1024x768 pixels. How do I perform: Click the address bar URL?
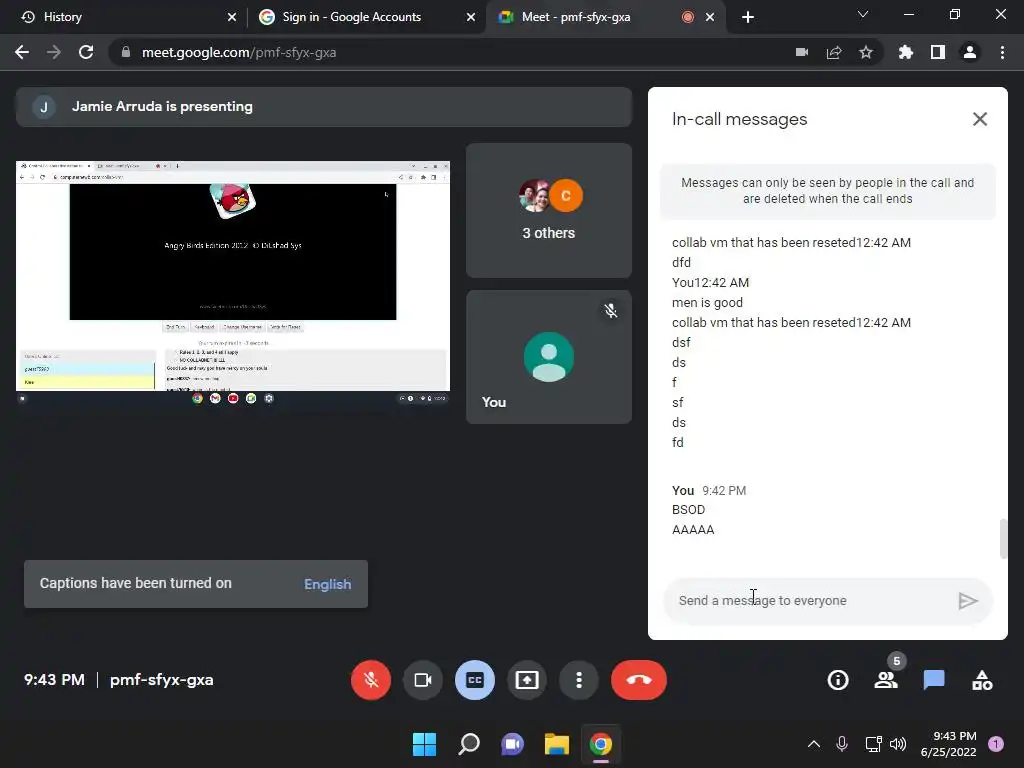click(239, 52)
